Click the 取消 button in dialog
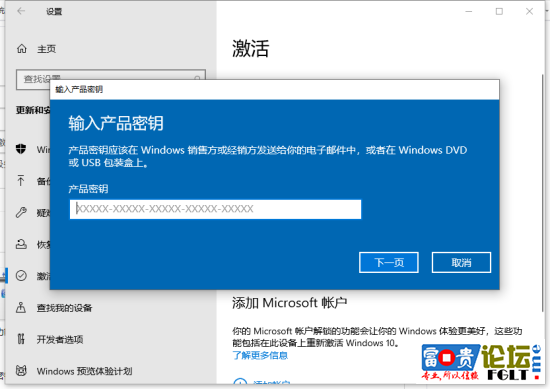The height and width of the screenshot is (389, 550). (x=461, y=262)
